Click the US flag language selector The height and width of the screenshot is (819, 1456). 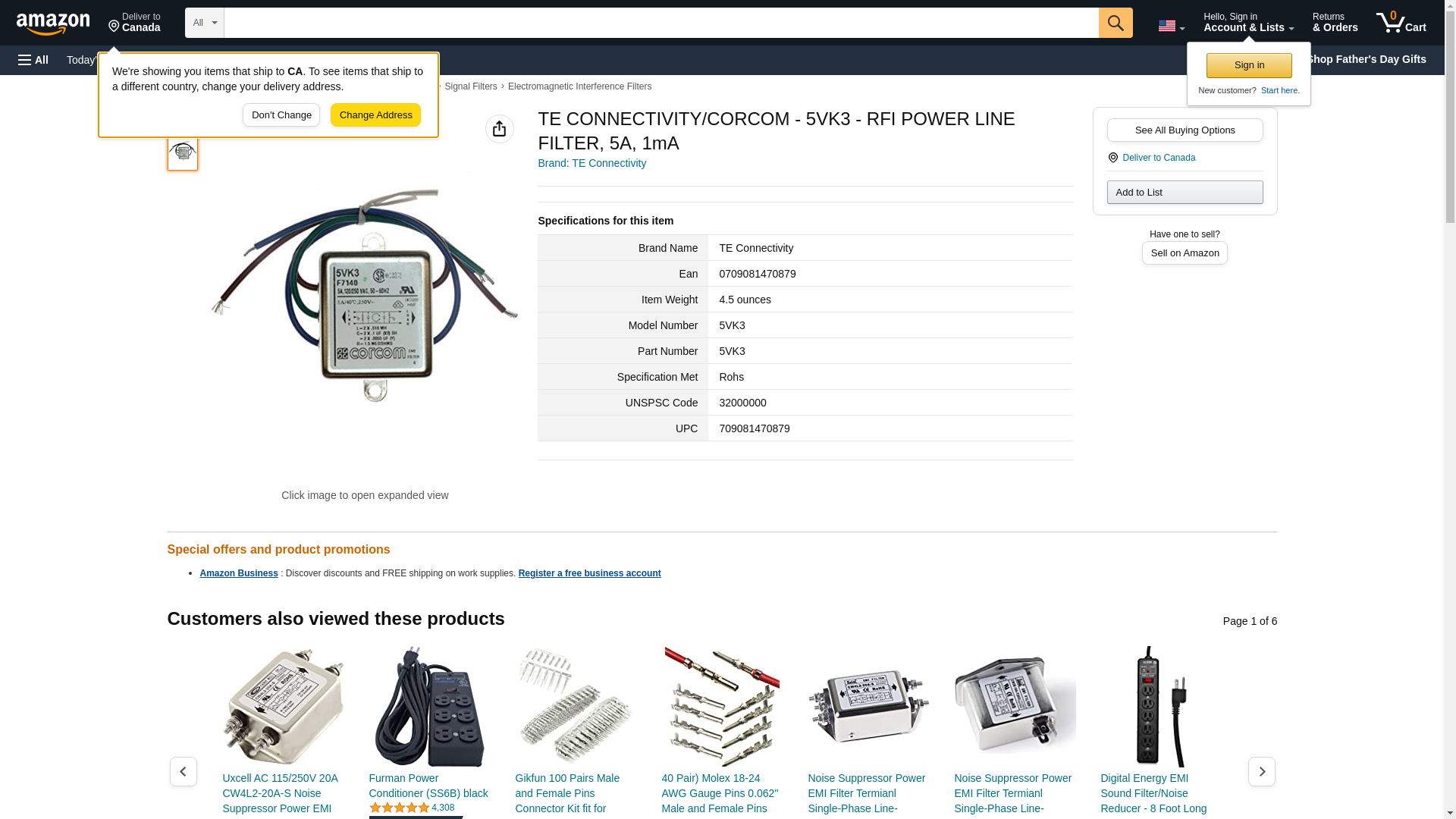1171,26
